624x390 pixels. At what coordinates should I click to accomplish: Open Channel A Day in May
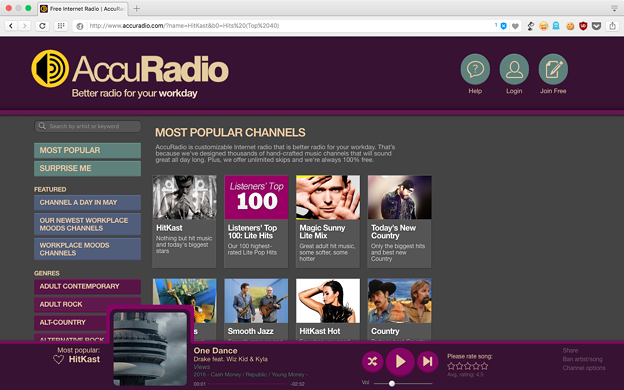tap(88, 203)
